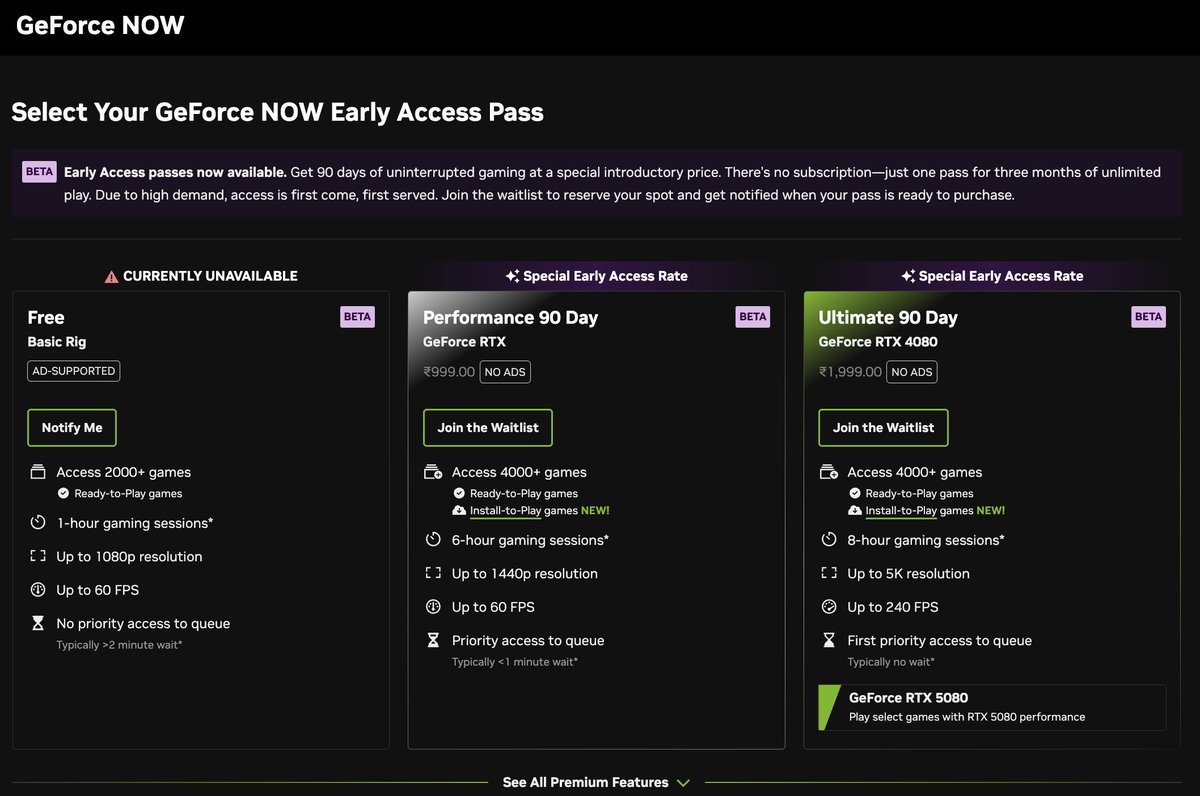Click the AD-SUPPORTED tag on Free card
Image resolution: width=1200 pixels, height=796 pixels.
pyautogui.click(x=73, y=371)
